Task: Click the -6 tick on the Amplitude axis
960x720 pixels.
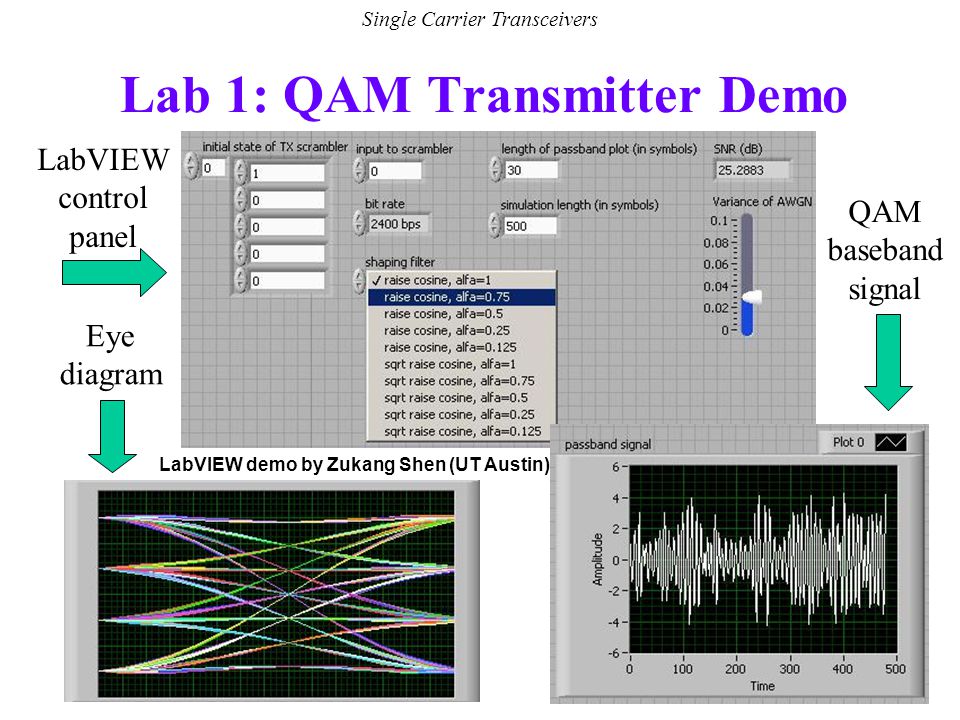Action: pos(613,653)
